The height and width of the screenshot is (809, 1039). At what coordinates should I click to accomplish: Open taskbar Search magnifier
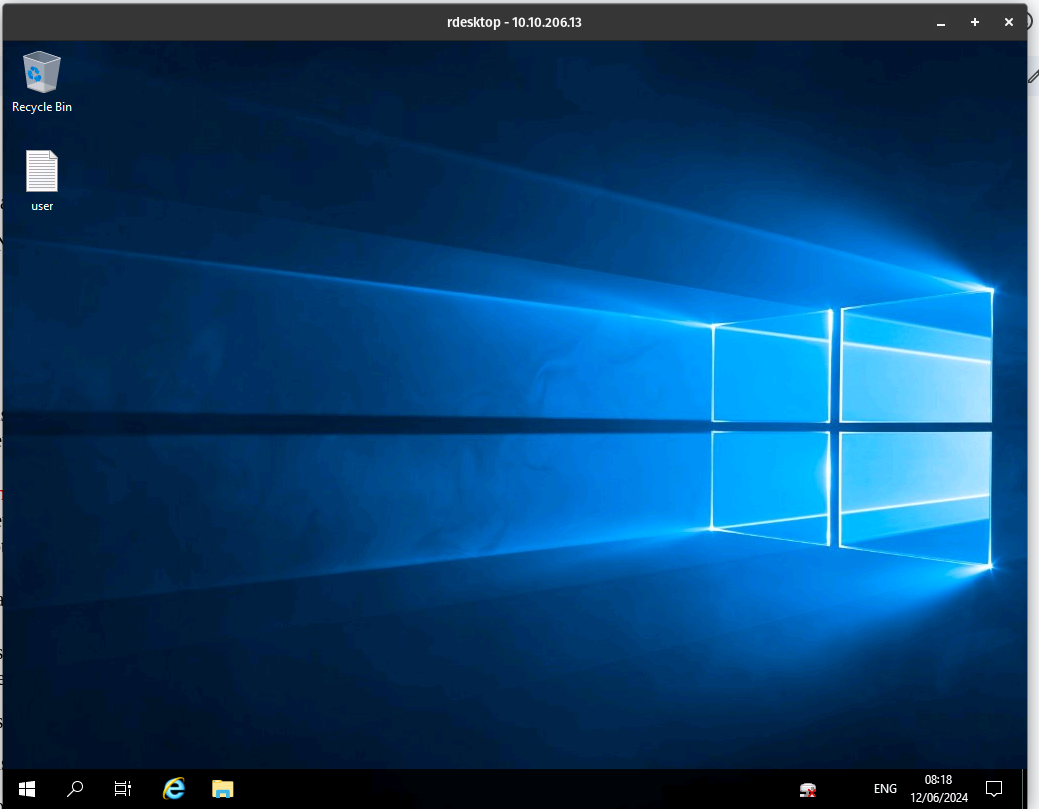[75, 788]
